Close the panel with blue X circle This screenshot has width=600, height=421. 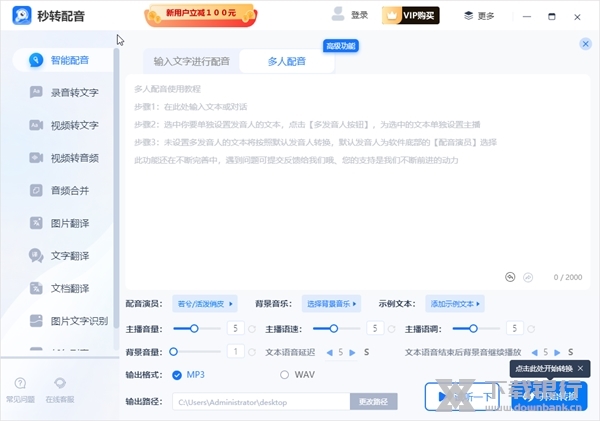coord(585,44)
